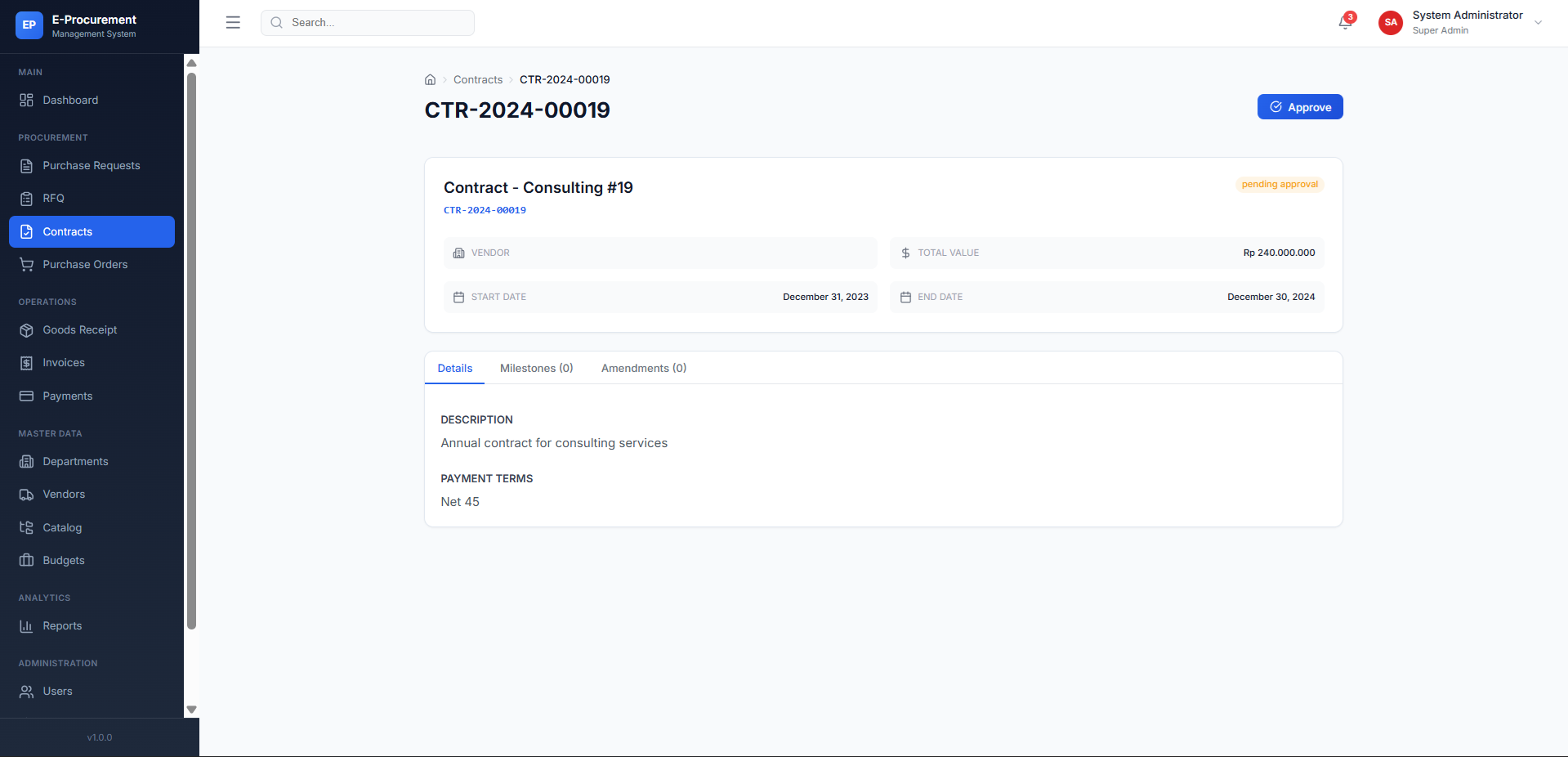The image size is (1568, 757).
Task: Click the Approve button
Action: coord(1300,107)
